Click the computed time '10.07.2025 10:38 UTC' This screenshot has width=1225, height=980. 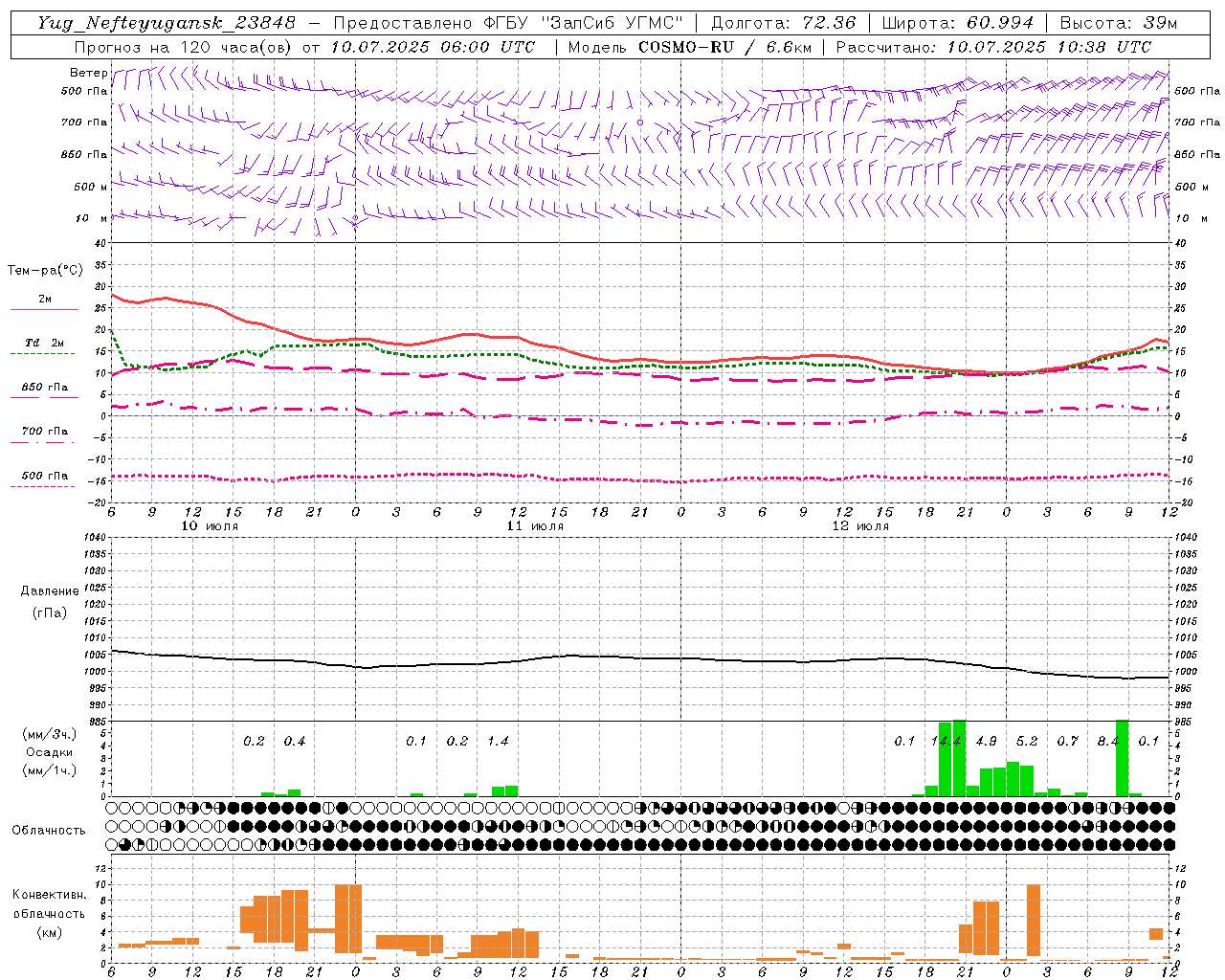click(1049, 47)
